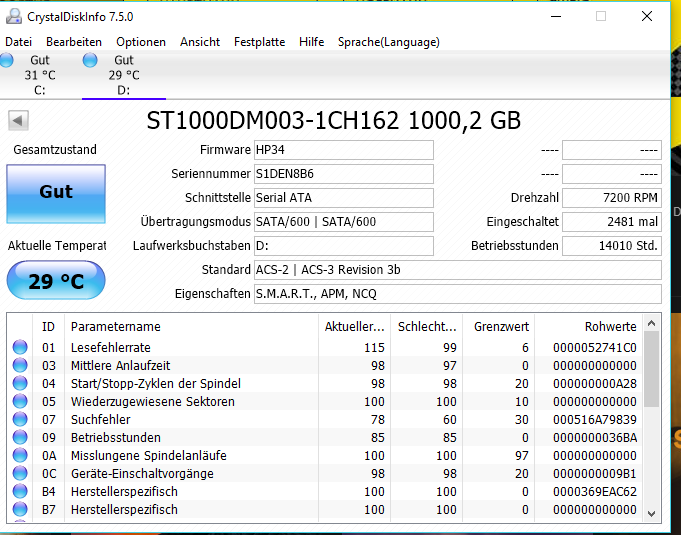Click status orb of row B4

pos(20,492)
